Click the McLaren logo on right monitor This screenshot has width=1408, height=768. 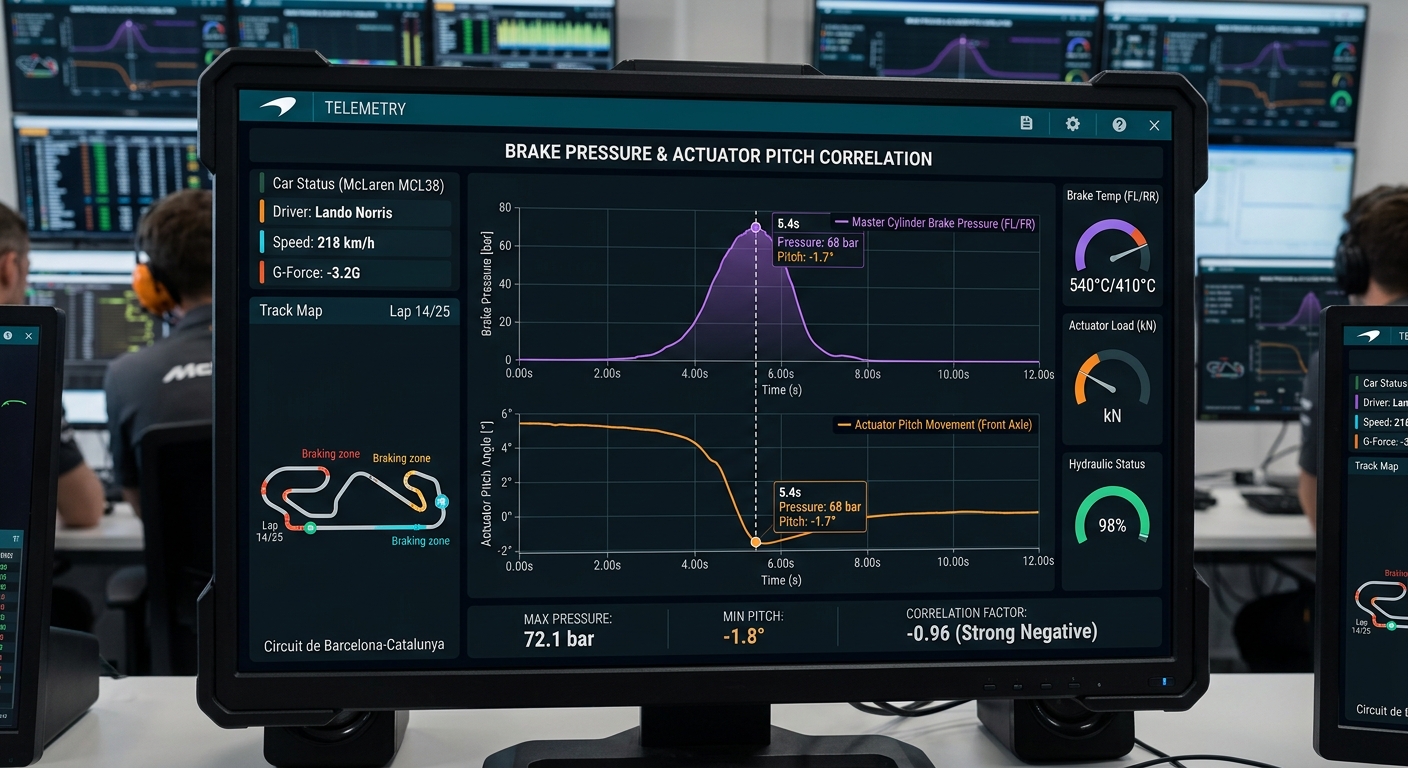point(1369,336)
